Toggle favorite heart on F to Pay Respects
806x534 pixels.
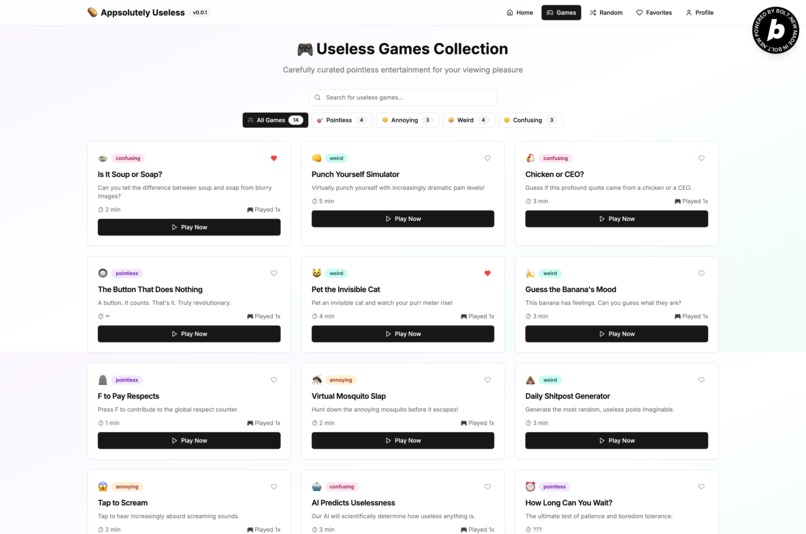pyautogui.click(x=273, y=380)
